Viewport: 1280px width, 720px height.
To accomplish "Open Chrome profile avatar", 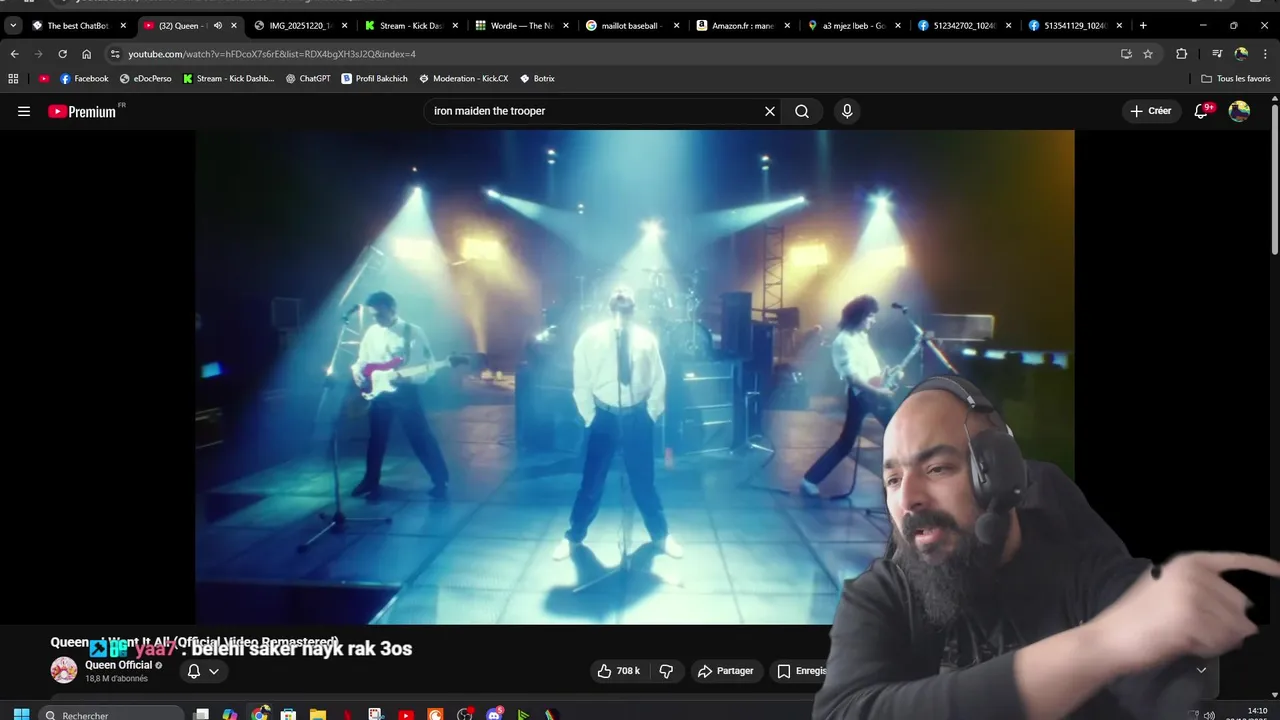I will 1241,54.
